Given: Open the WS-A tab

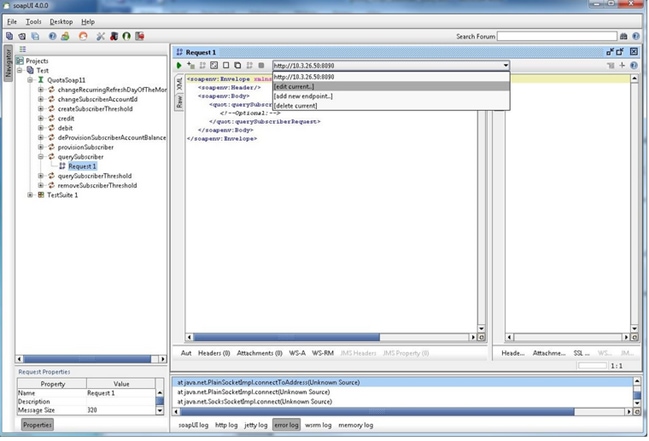Looking at the screenshot, I should tap(297, 353).
